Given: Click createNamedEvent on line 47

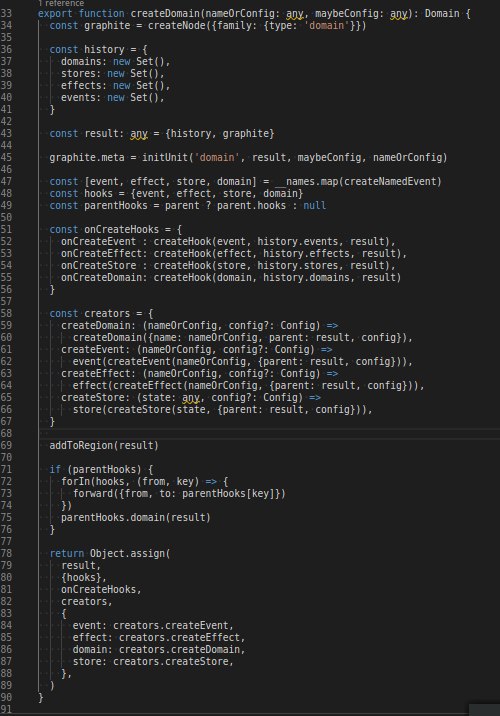Looking at the screenshot, I should coord(390,182).
